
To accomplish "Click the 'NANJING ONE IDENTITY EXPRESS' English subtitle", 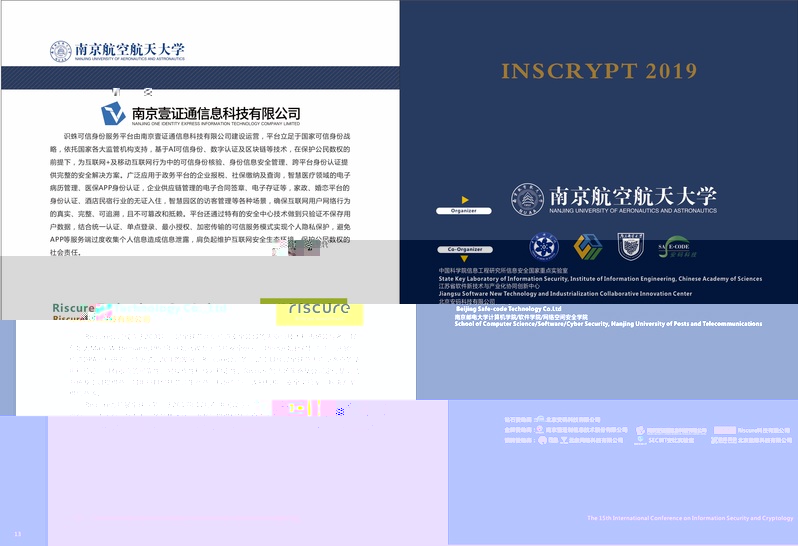I will [x=216, y=124].
